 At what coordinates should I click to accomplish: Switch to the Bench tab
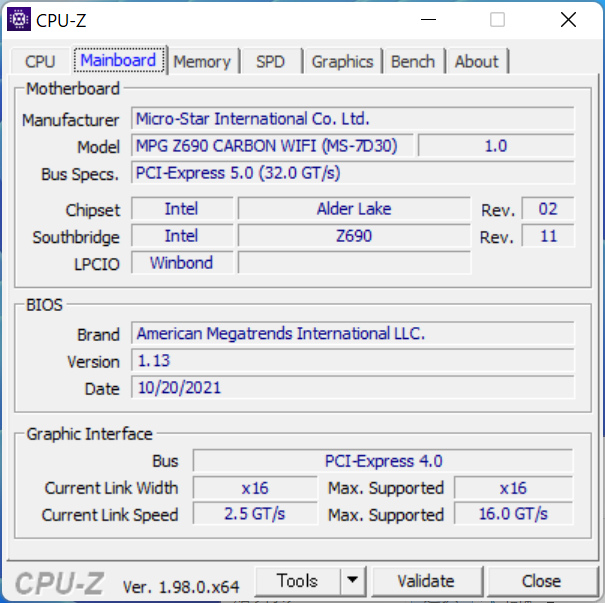[413, 62]
